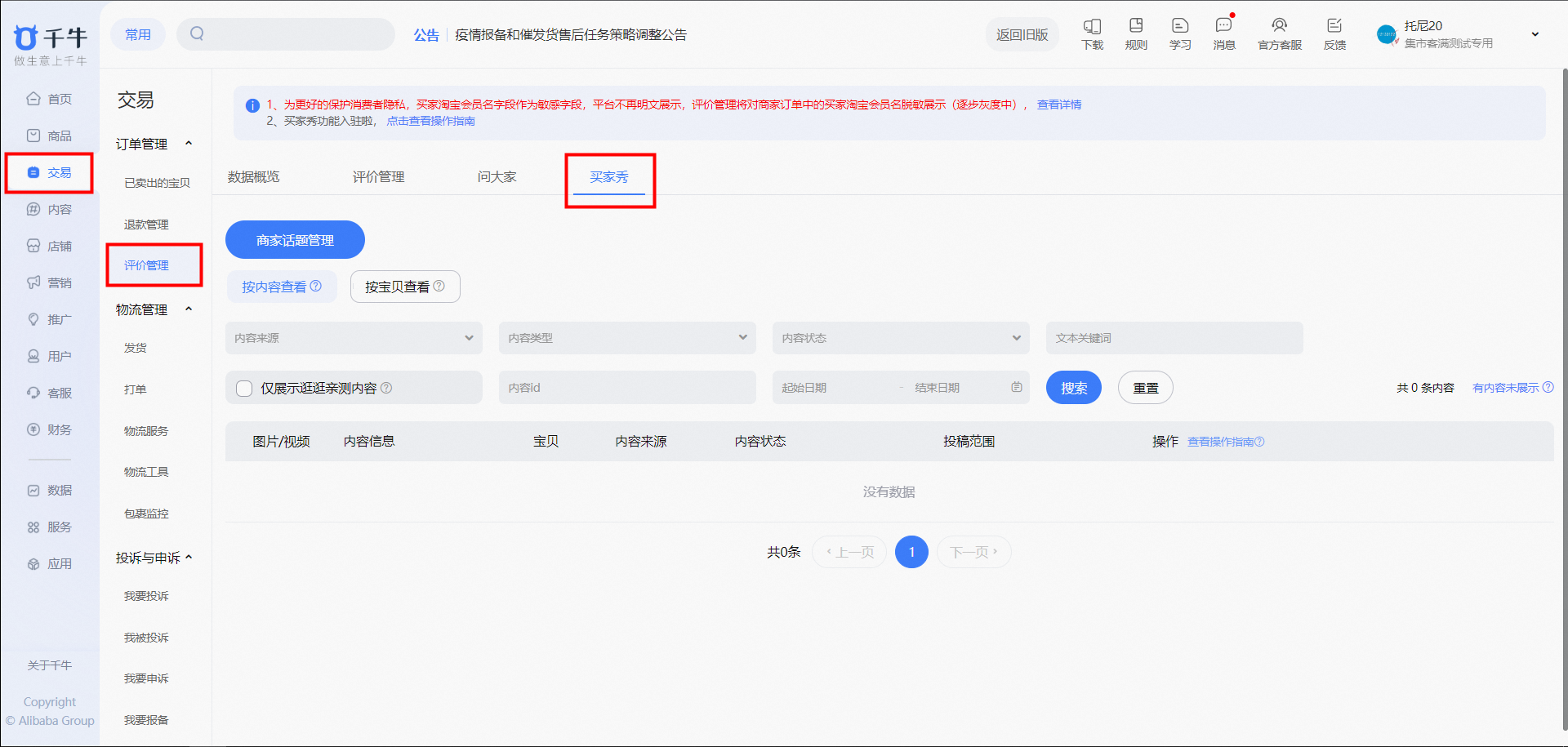Click the account avatar icon
The image size is (1568, 747).
click(x=1387, y=34)
